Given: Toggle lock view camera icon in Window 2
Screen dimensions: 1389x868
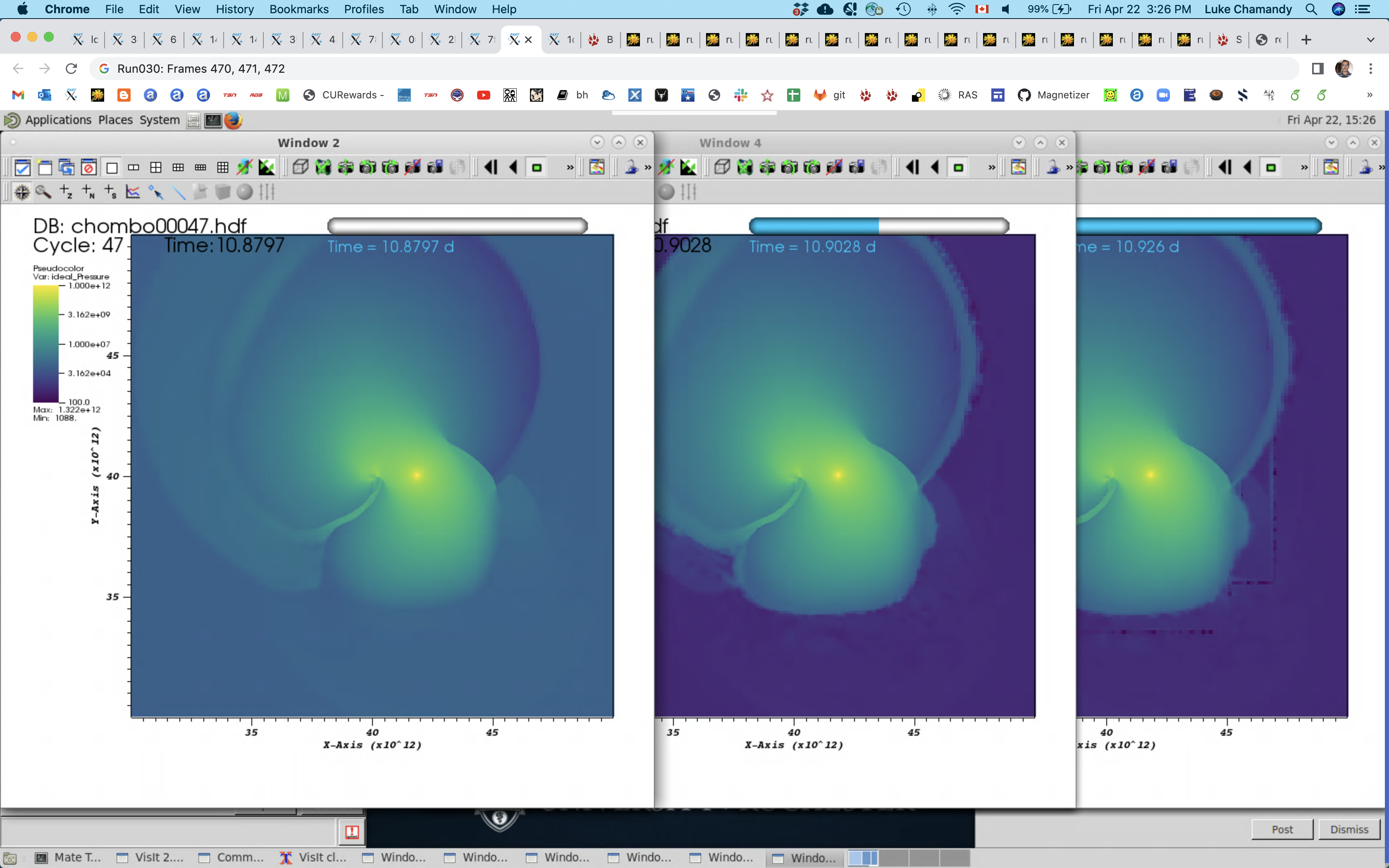Looking at the screenshot, I should (413, 168).
